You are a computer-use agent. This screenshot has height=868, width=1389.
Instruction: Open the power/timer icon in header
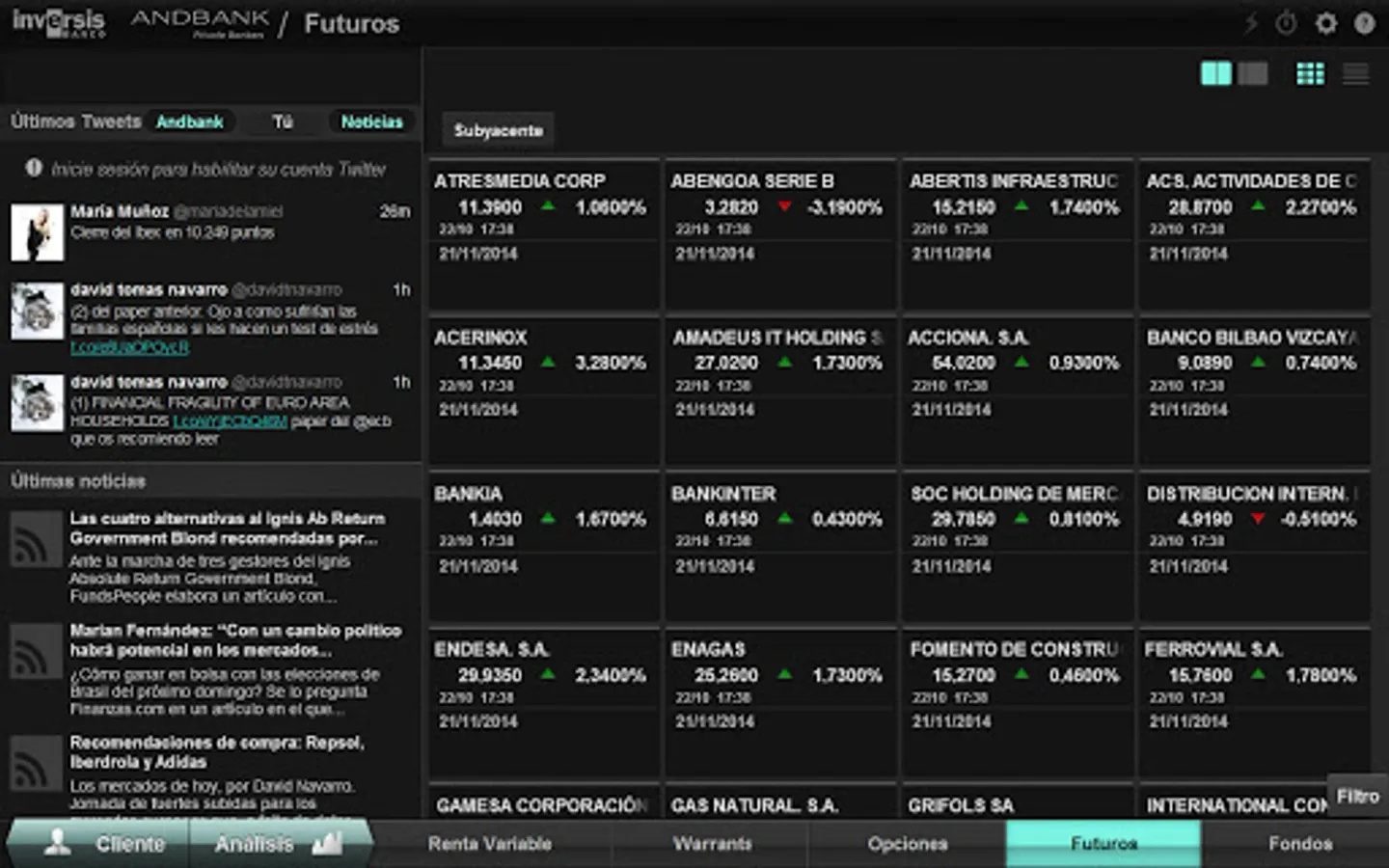pyautogui.click(x=1287, y=23)
